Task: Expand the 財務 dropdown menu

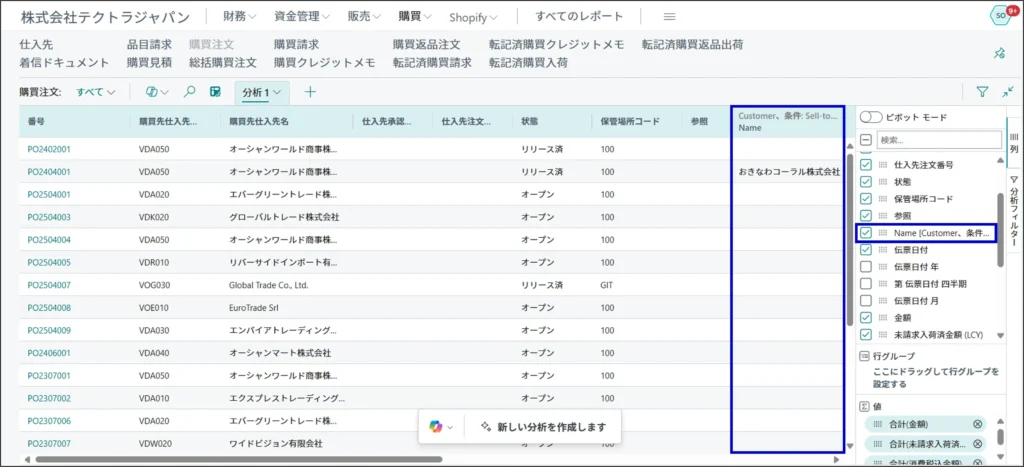Action: [239, 17]
